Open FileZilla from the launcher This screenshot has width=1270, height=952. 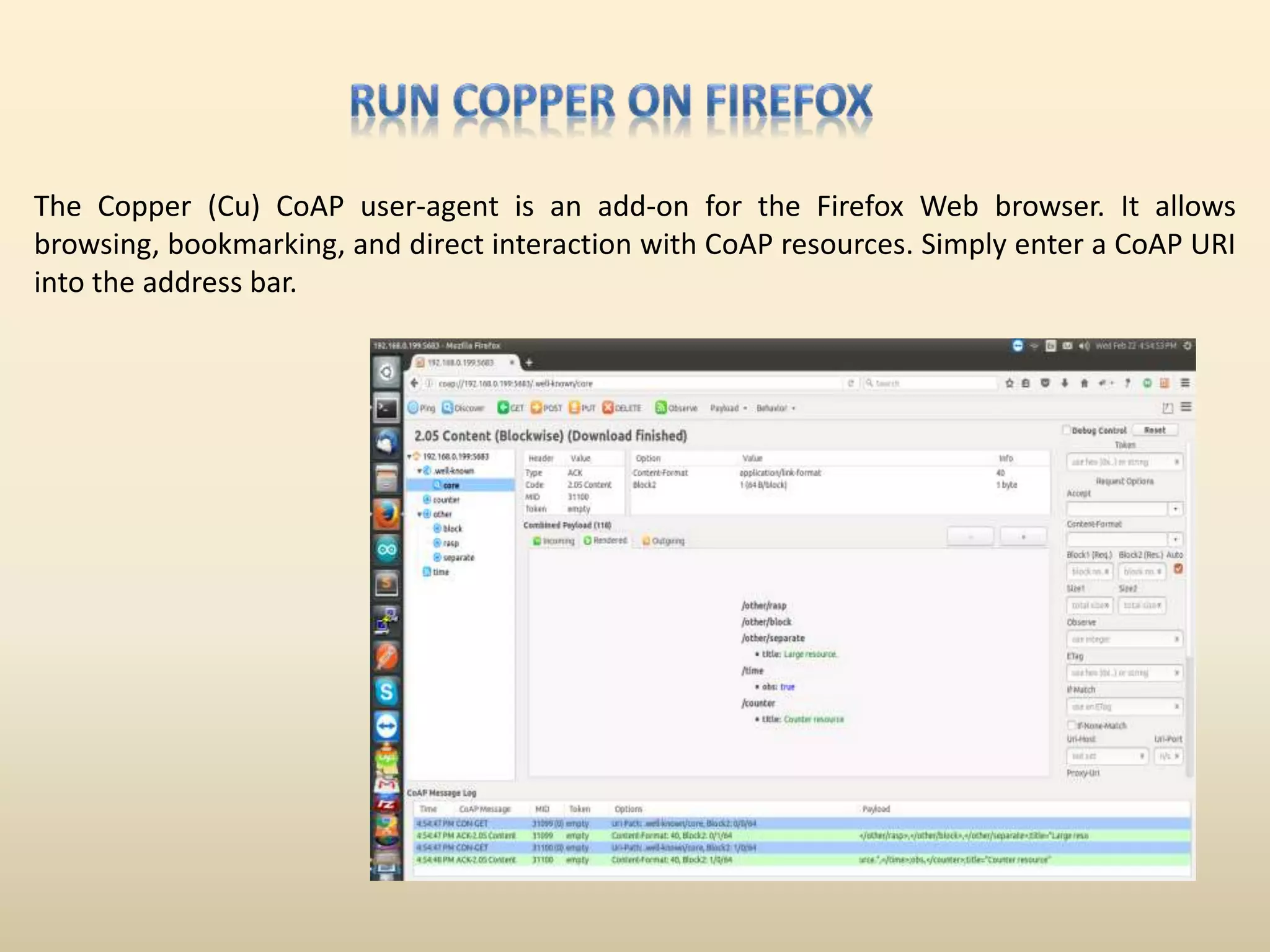[386, 804]
